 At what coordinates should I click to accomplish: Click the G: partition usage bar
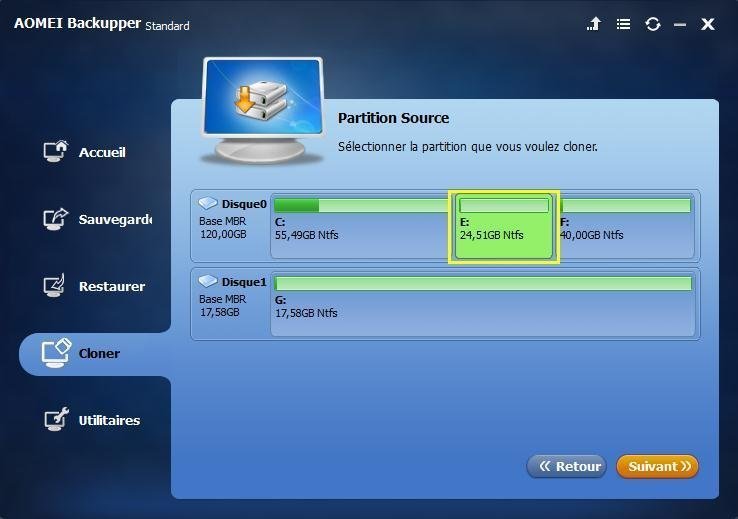tap(483, 283)
